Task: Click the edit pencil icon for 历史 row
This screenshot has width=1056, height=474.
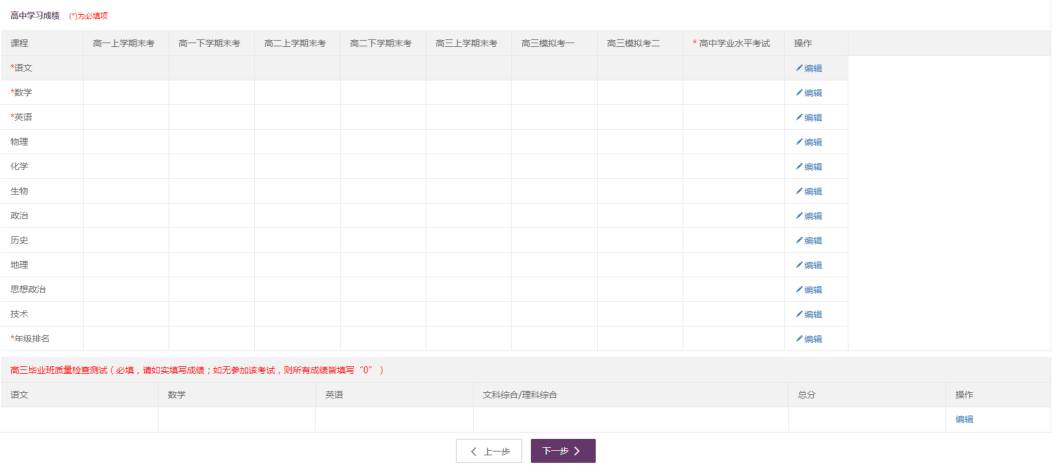Action: [799, 241]
